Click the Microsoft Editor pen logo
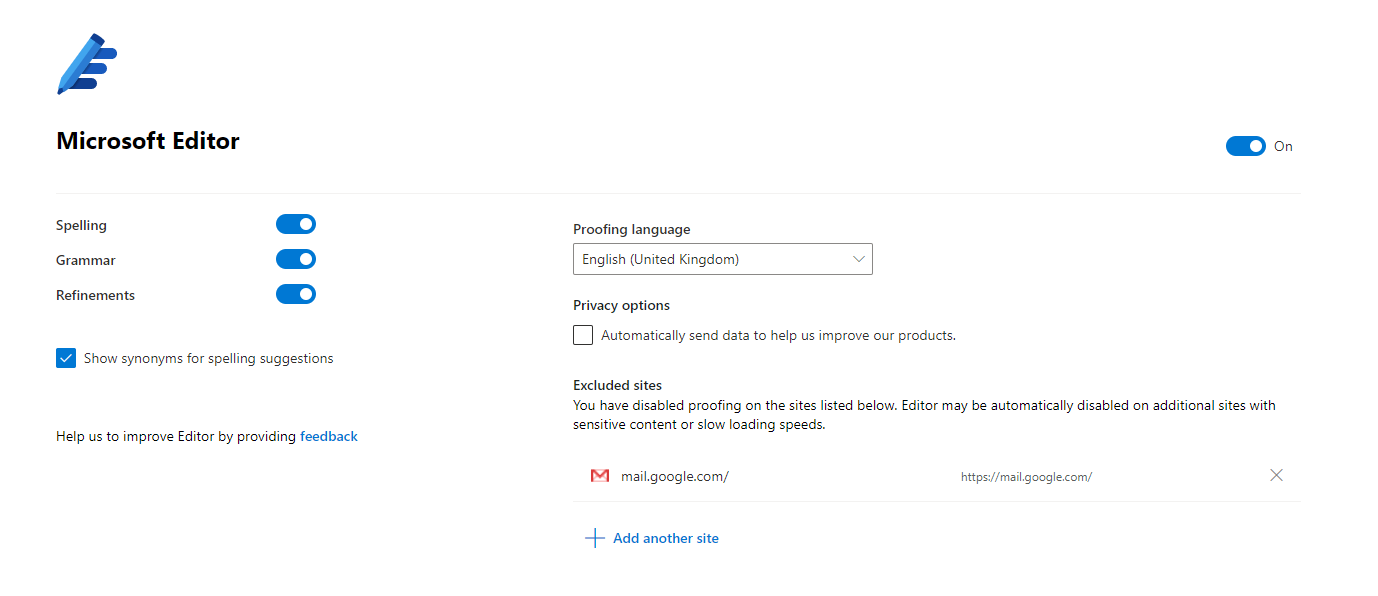1378x596 pixels. 87,64
